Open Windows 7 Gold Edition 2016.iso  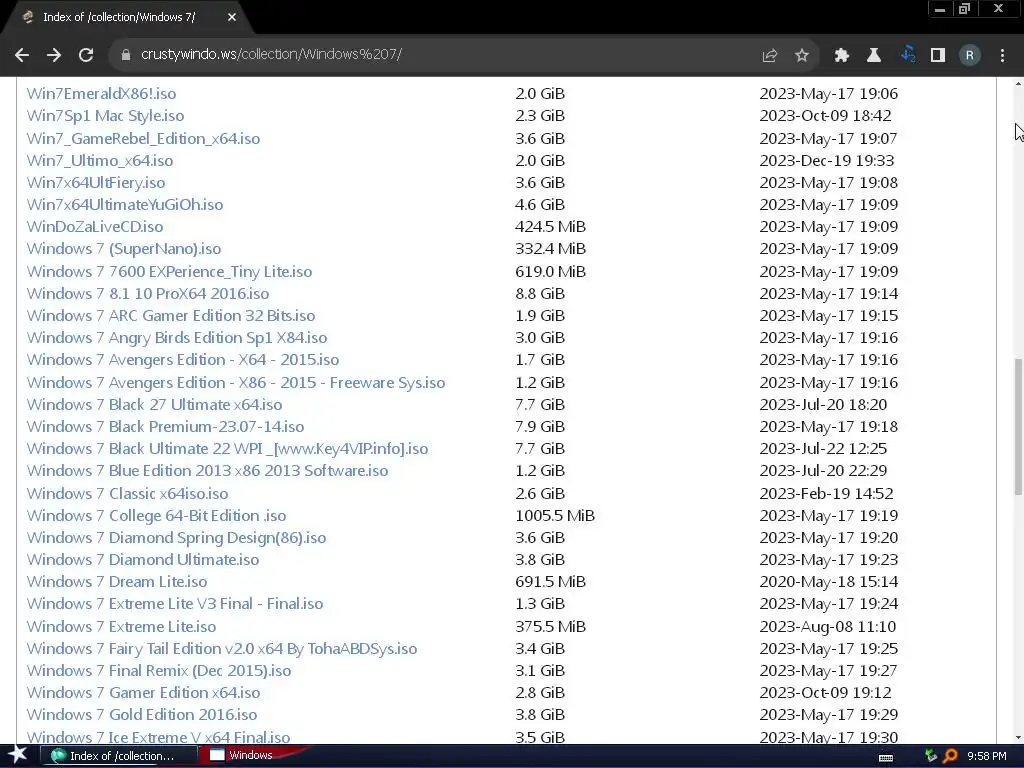tap(142, 715)
